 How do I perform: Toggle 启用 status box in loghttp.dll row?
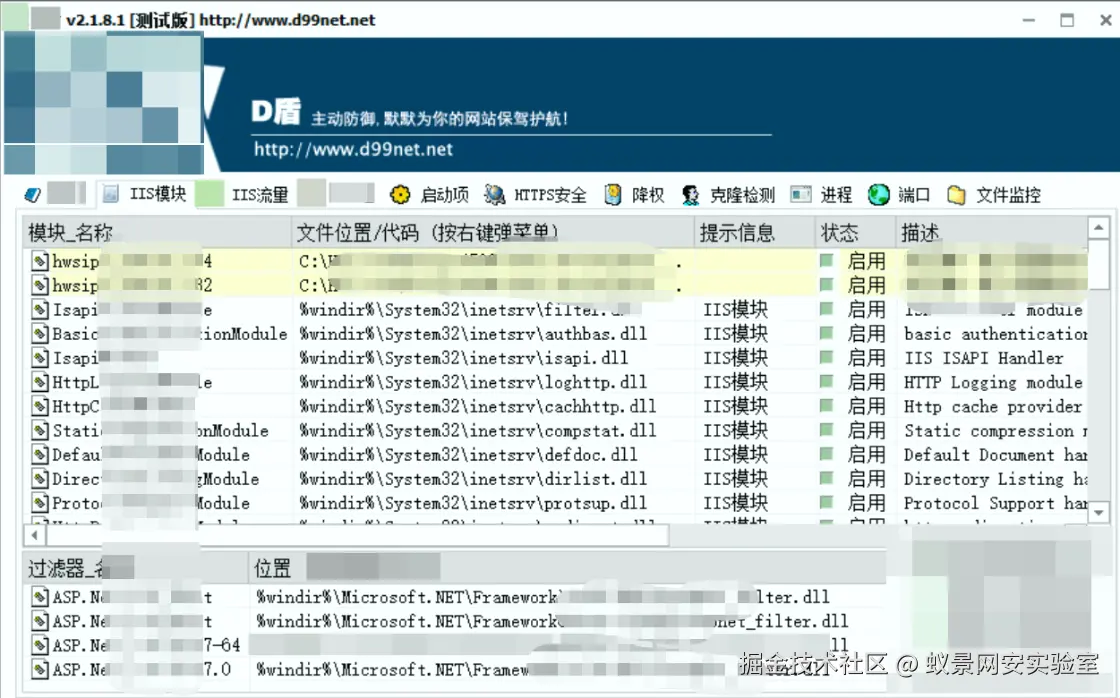click(x=826, y=382)
